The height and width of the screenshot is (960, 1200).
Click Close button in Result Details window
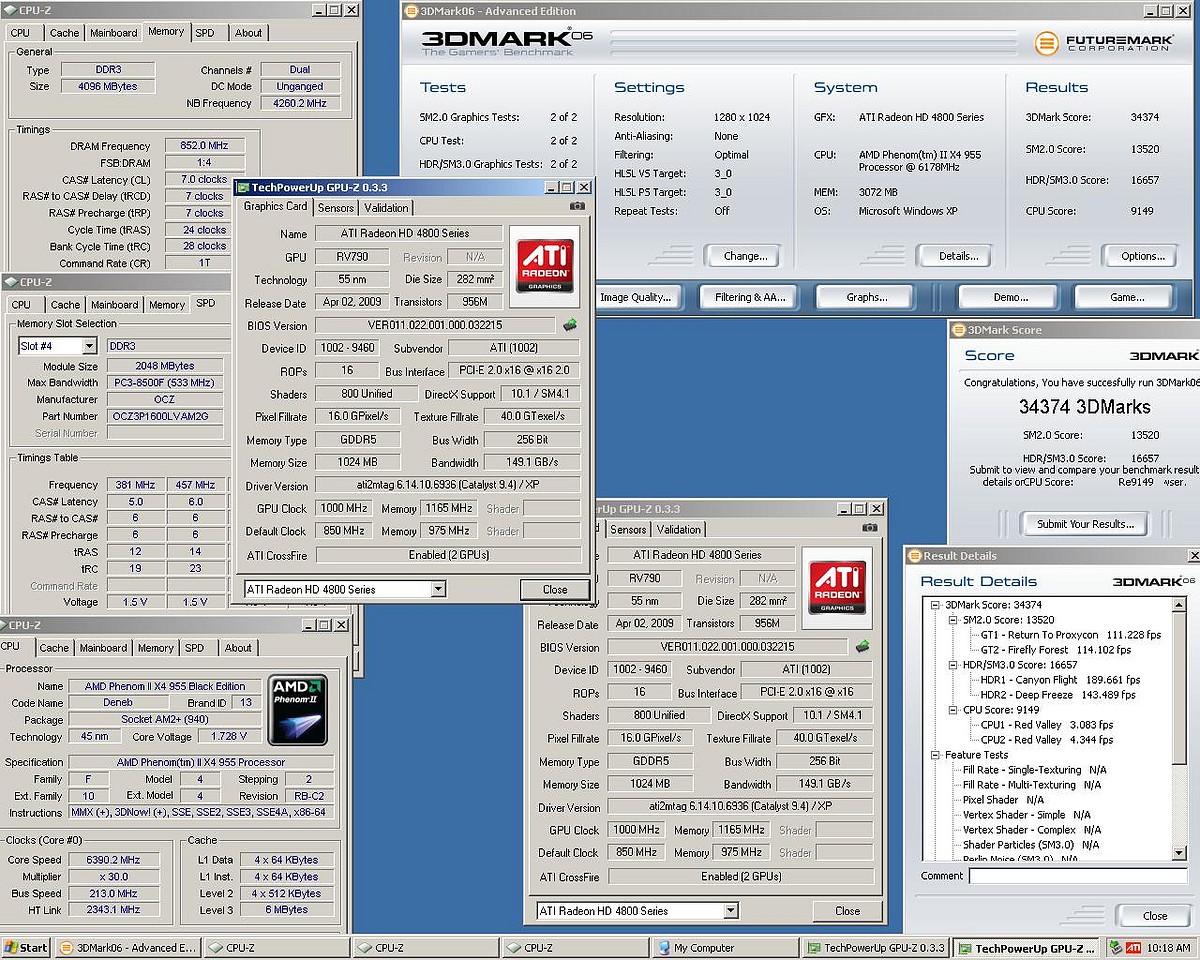(1154, 915)
